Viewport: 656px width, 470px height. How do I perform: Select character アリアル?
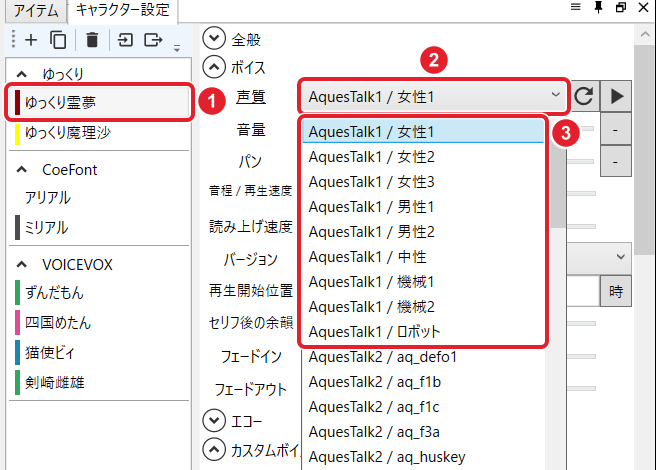[x=100, y=198]
